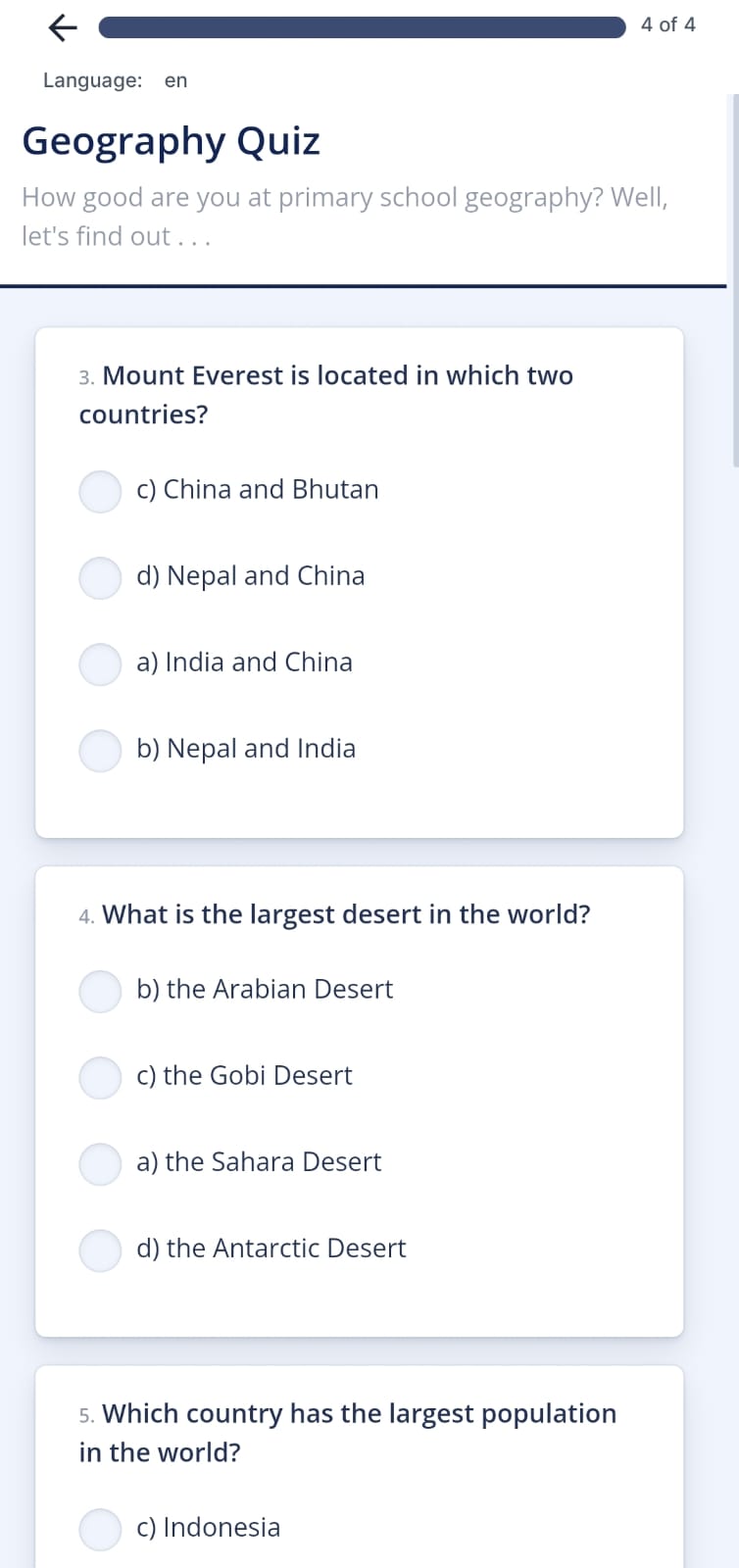739x1568 pixels.
Task: Open the Language selector showing 'en'
Action: (174, 80)
